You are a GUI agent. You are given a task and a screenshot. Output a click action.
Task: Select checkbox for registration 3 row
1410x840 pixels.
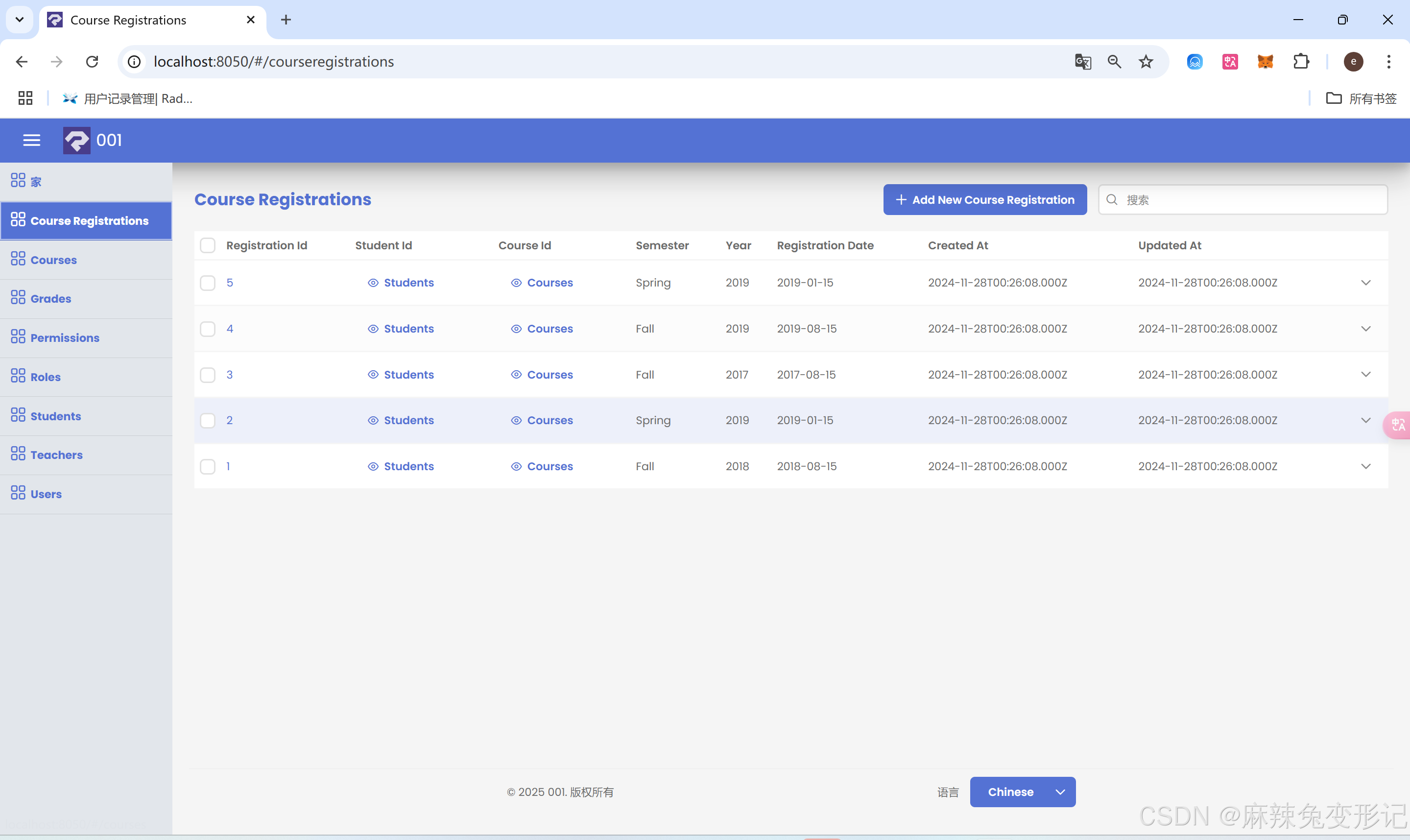[x=208, y=375]
